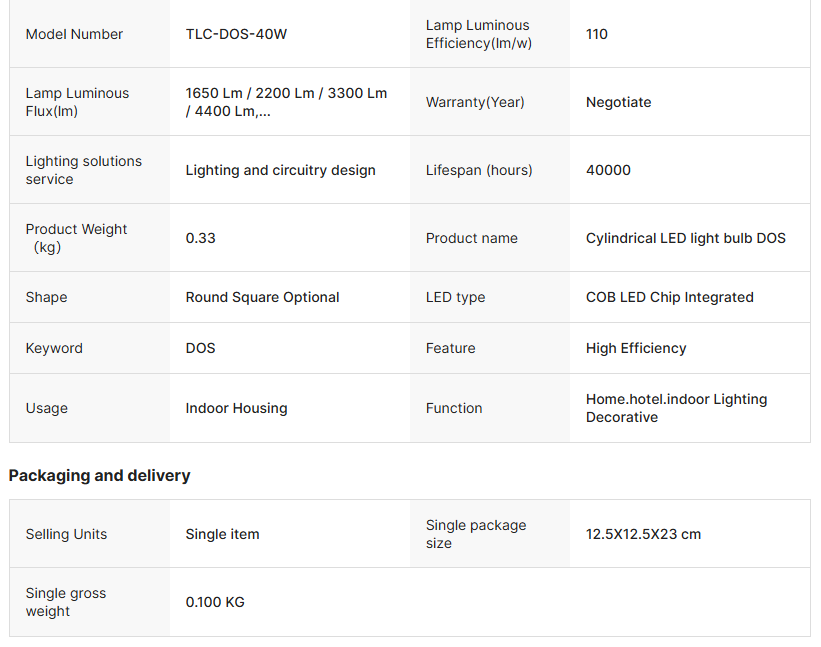Click the Lamp Luminous Efficiency label
This screenshot has width=821, height=647.
(477, 34)
